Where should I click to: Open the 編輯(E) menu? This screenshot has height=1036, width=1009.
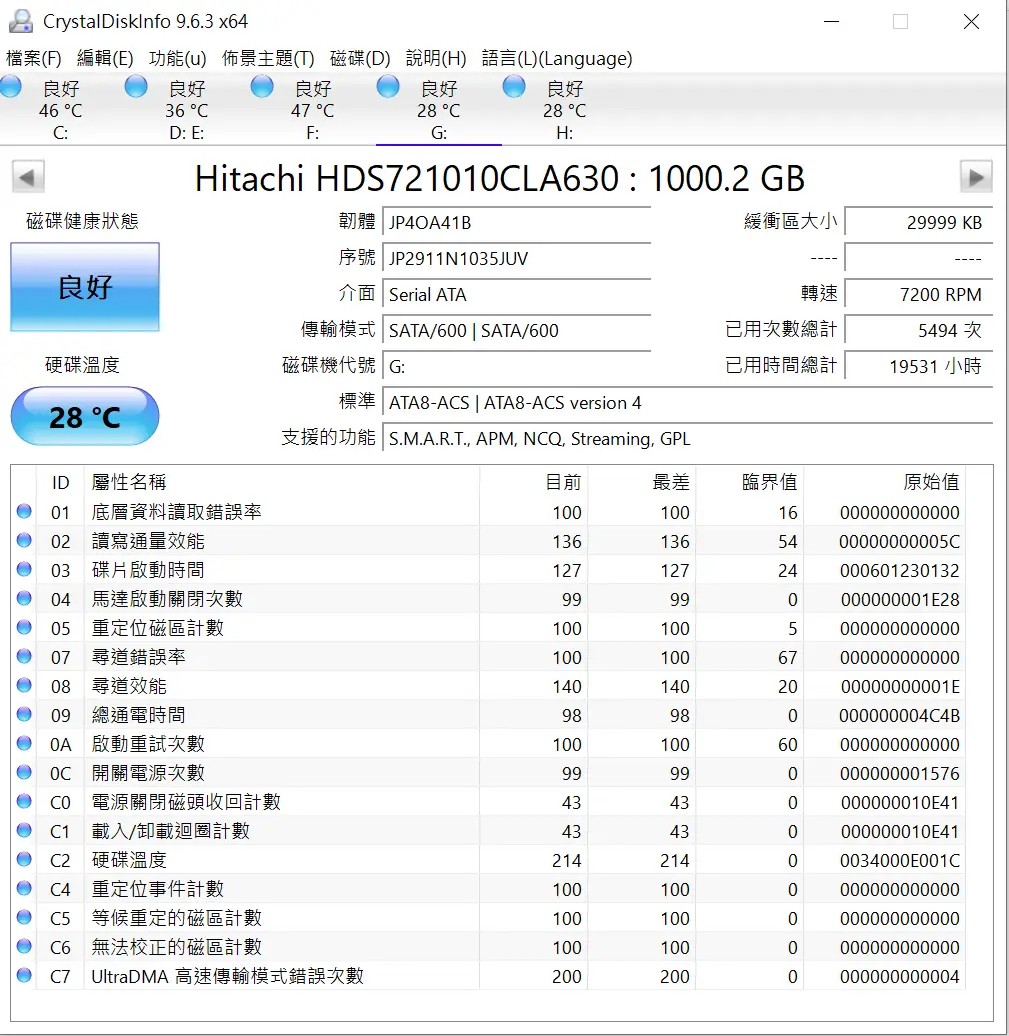[105, 59]
